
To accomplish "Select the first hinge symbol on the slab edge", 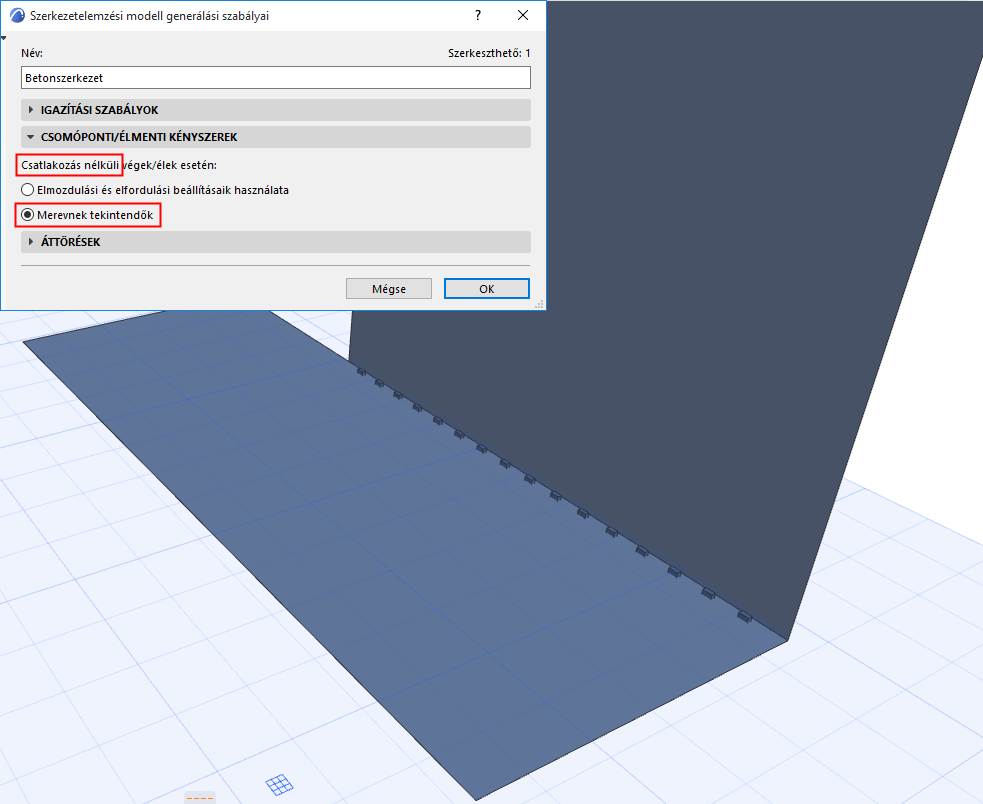I will [362, 371].
